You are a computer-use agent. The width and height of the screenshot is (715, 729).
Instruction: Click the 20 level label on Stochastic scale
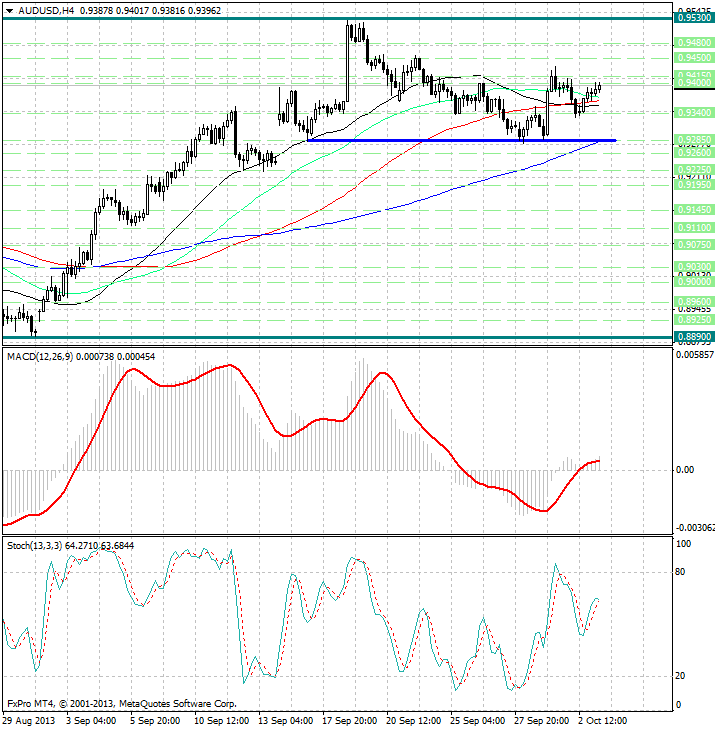[680, 676]
